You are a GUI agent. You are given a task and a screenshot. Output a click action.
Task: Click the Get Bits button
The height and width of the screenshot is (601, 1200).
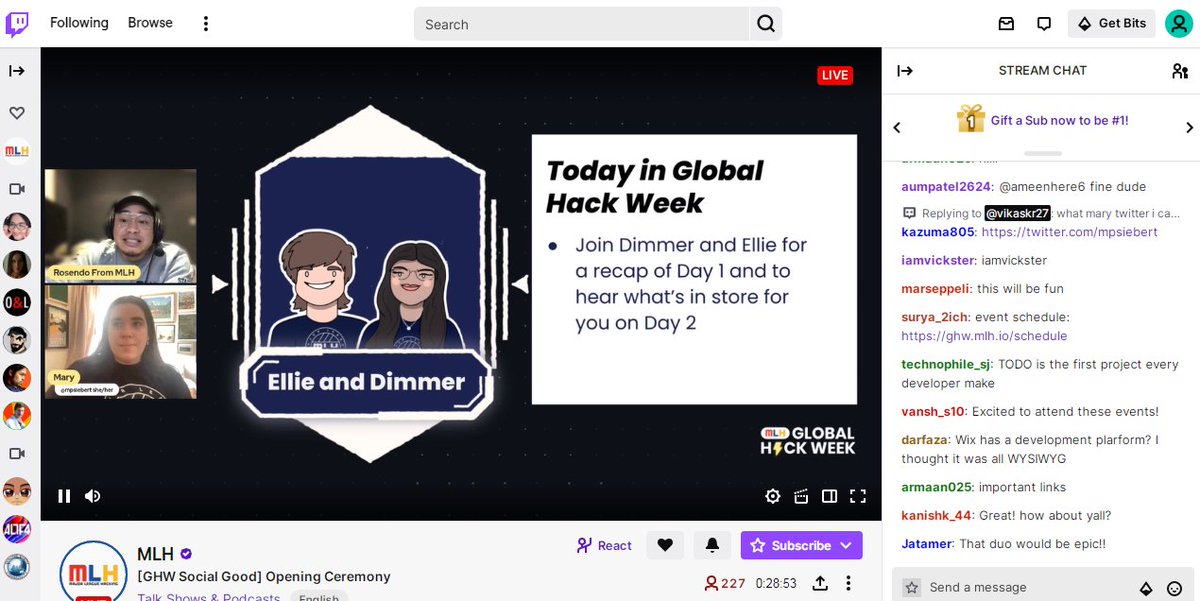tap(1111, 23)
